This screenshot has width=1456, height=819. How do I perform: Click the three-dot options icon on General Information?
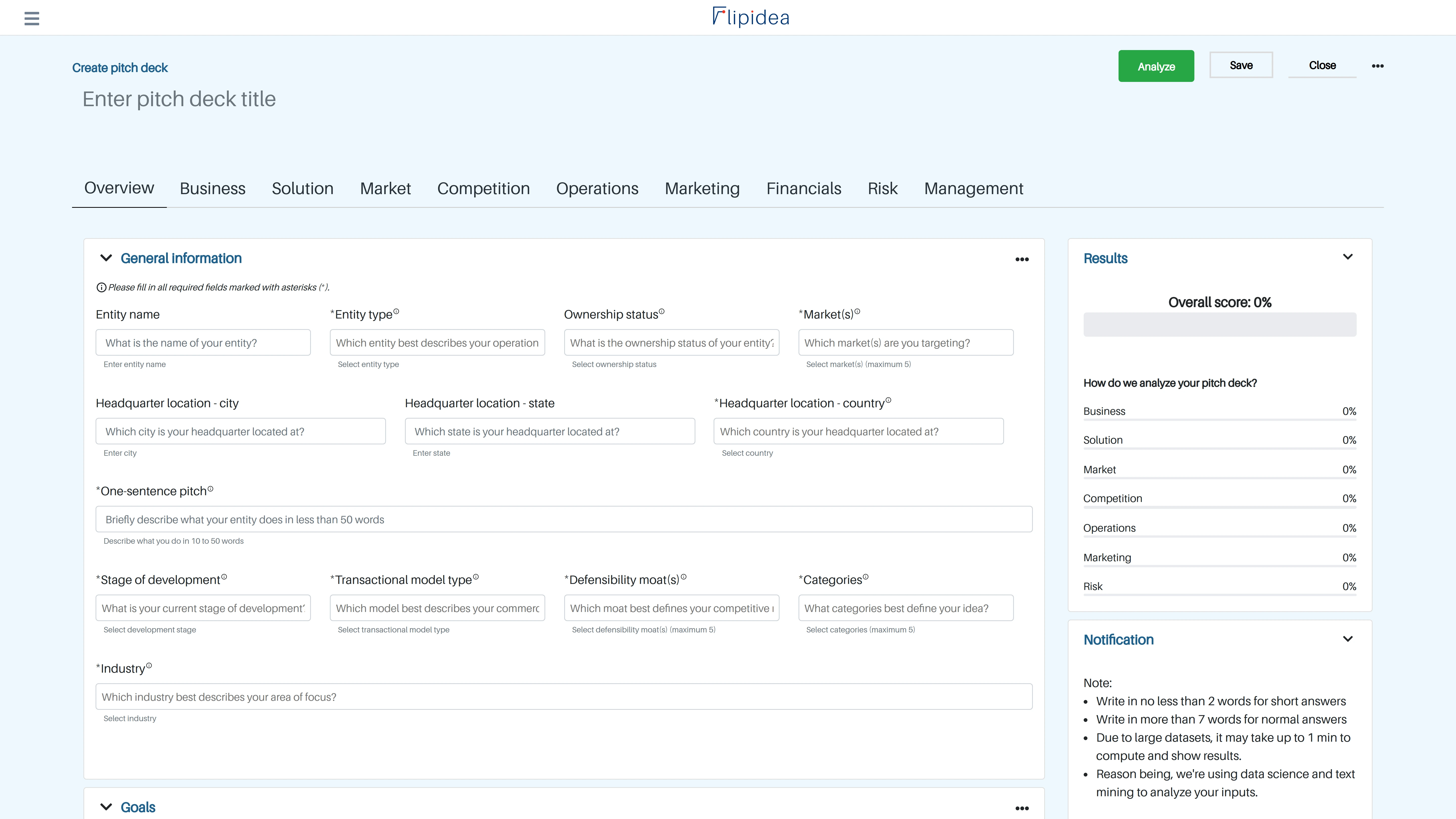(x=1022, y=259)
